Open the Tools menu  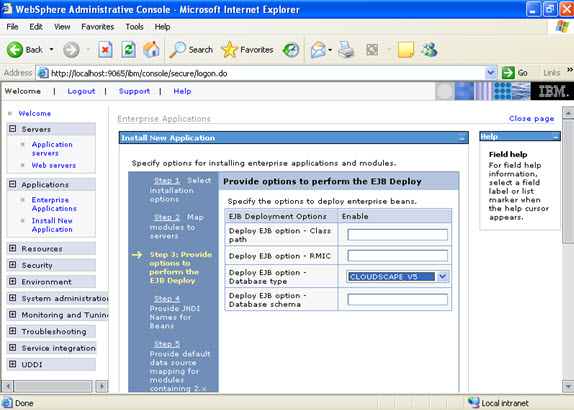[134, 27]
